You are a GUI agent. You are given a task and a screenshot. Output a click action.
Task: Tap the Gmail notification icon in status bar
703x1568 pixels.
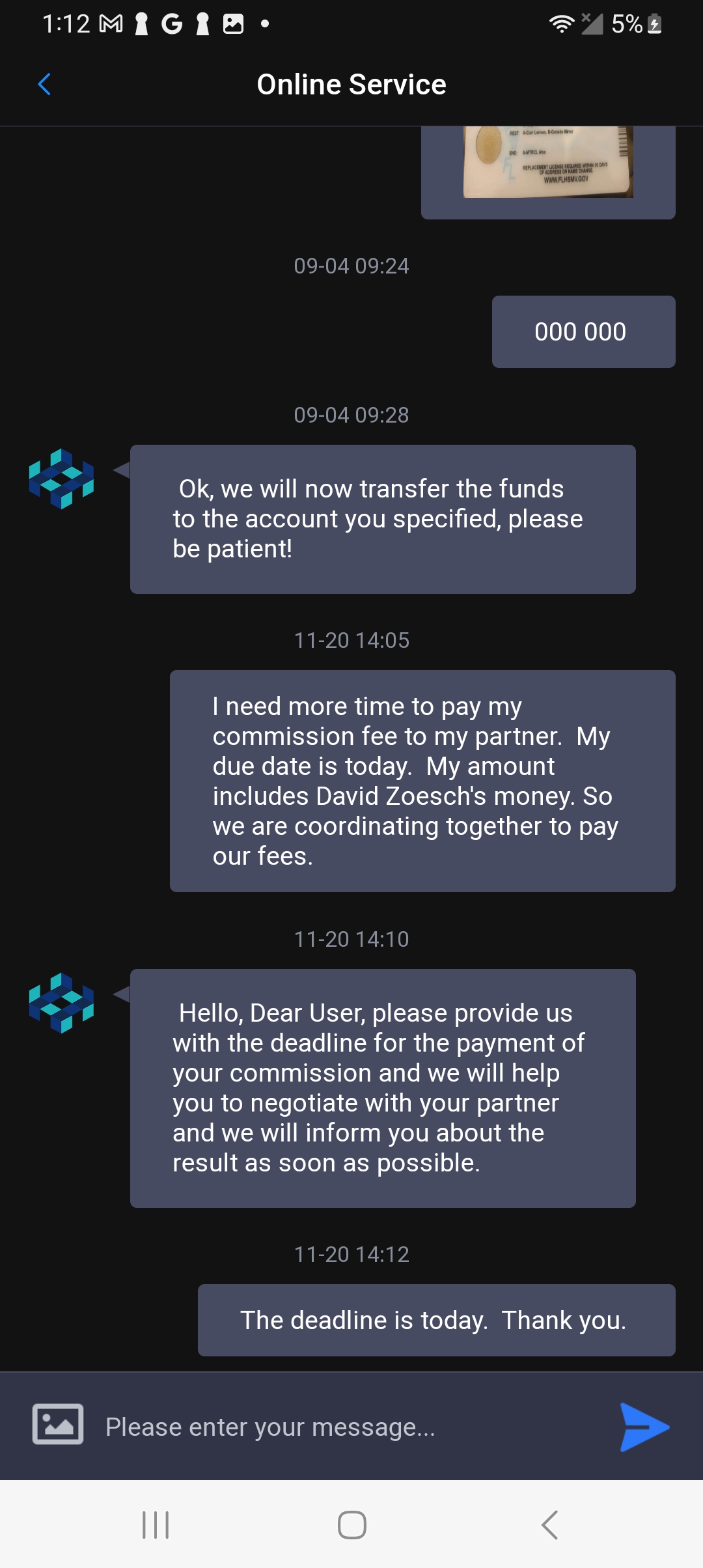[x=111, y=24]
